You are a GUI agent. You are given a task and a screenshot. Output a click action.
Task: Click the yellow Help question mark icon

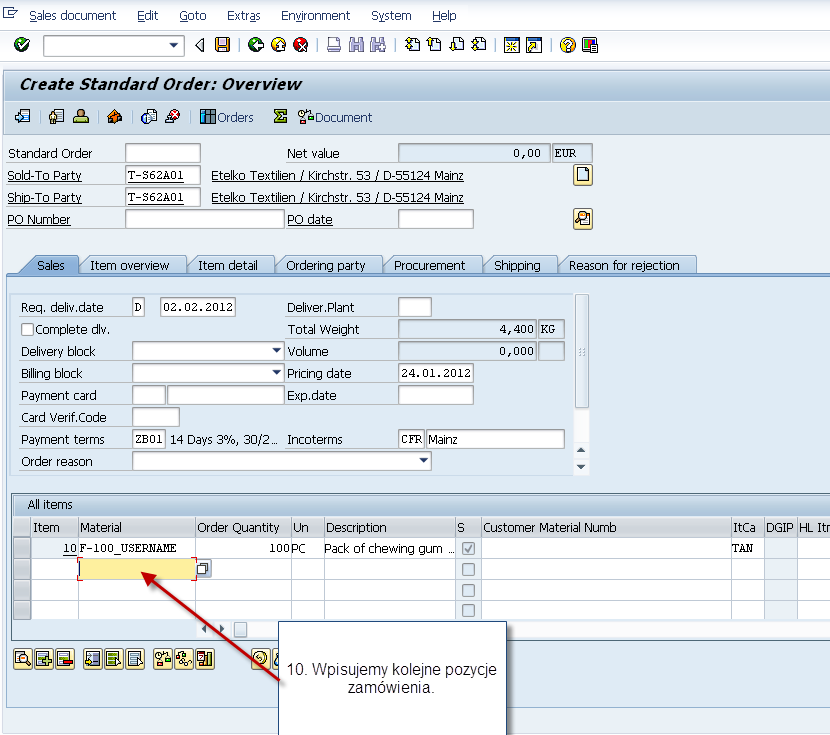pos(567,46)
